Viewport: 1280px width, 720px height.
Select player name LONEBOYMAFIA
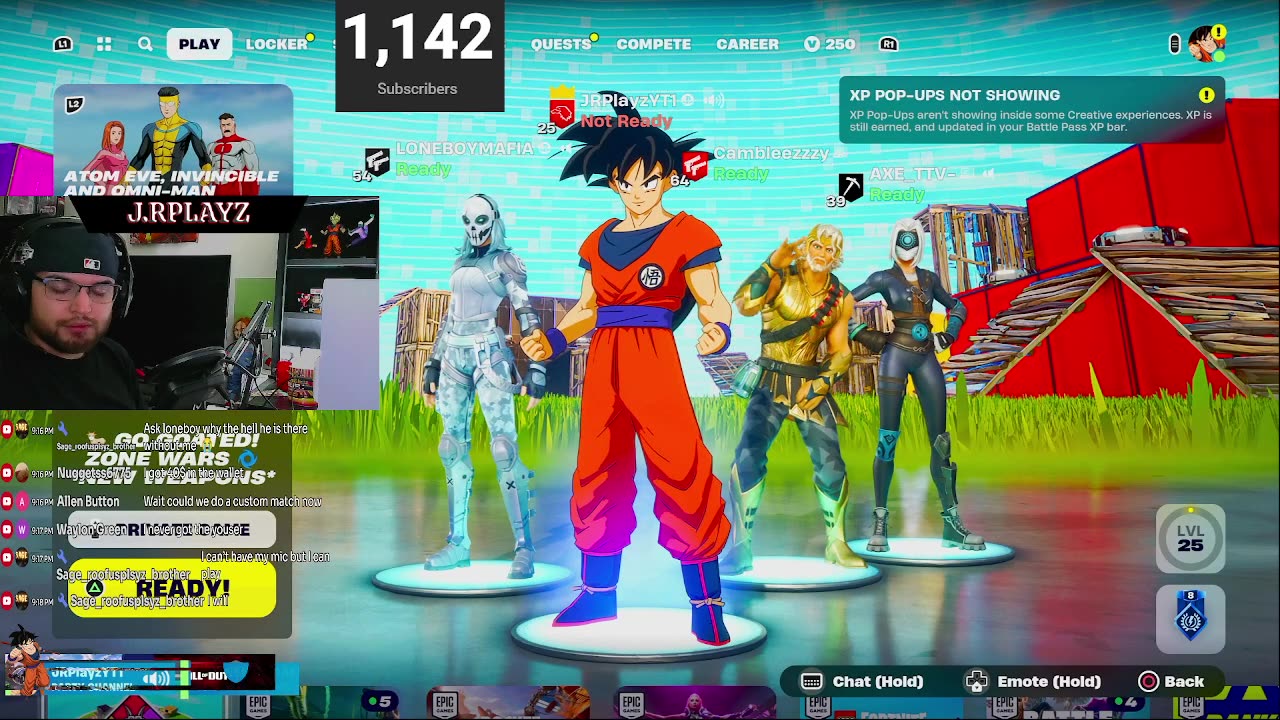click(x=464, y=148)
